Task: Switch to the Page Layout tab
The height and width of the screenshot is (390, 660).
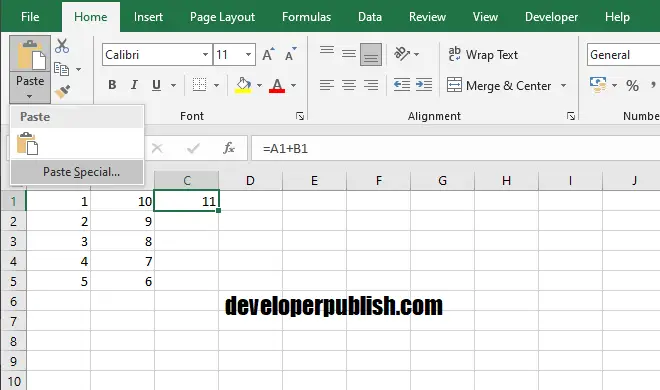Action: [x=222, y=17]
